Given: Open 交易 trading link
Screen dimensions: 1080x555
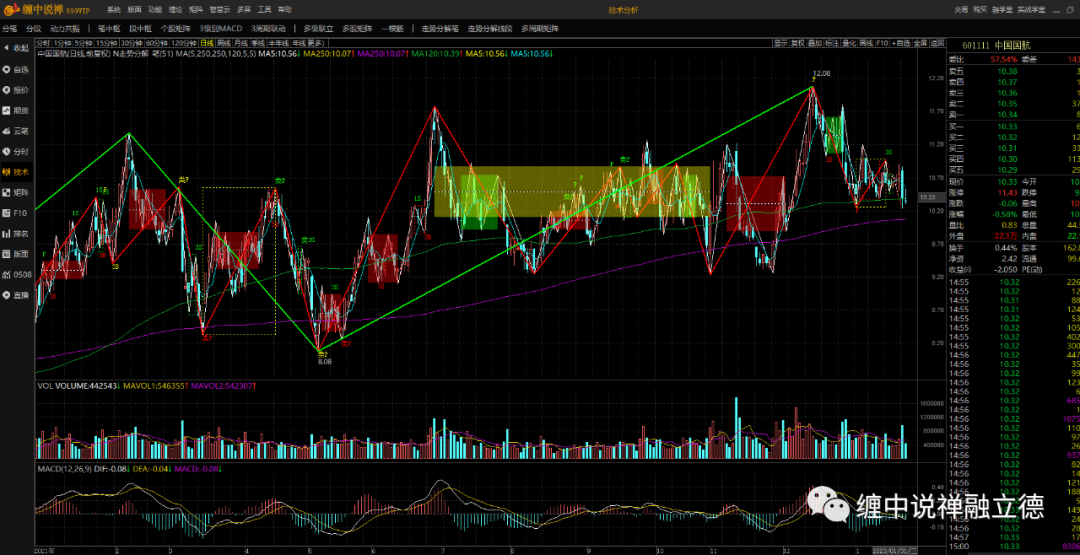Looking at the screenshot, I should point(962,10).
